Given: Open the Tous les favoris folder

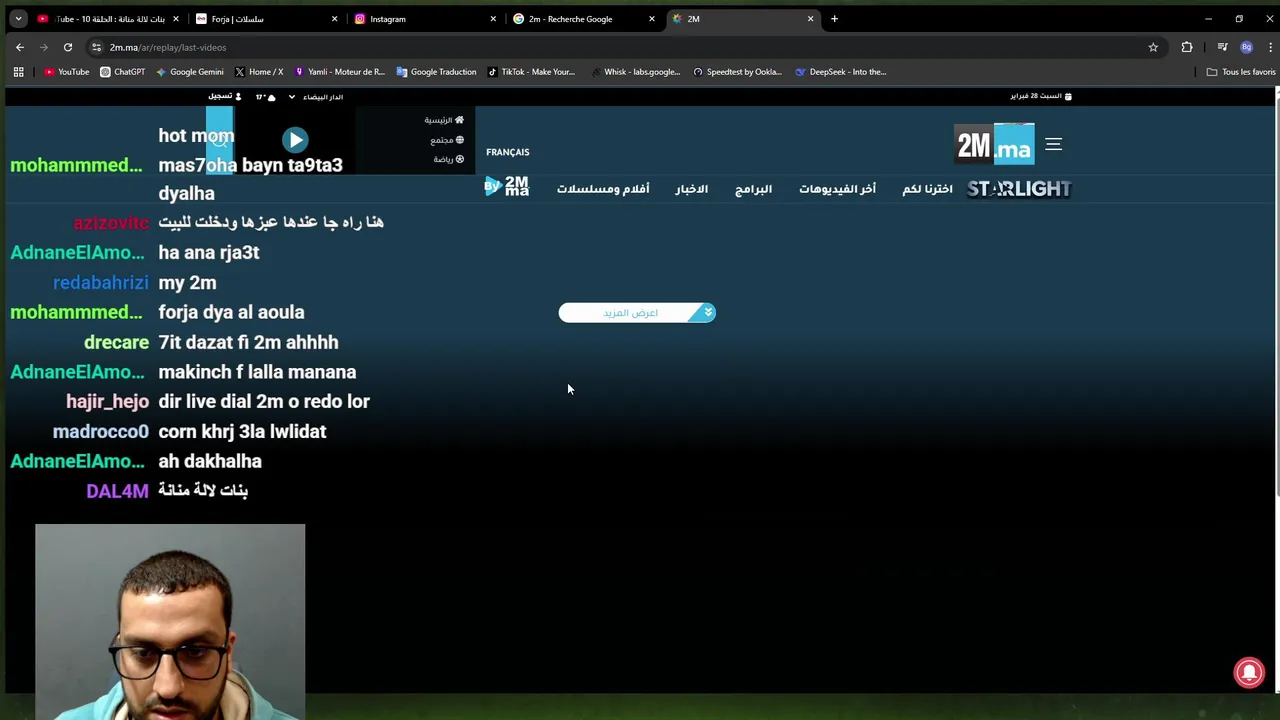Looking at the screenshot, I should 1241,72.
